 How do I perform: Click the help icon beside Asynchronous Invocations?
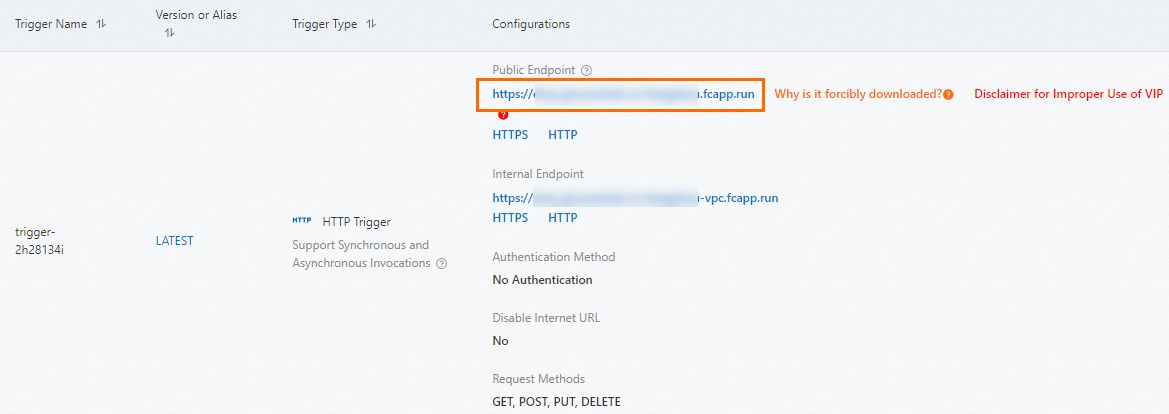[442, 264]
